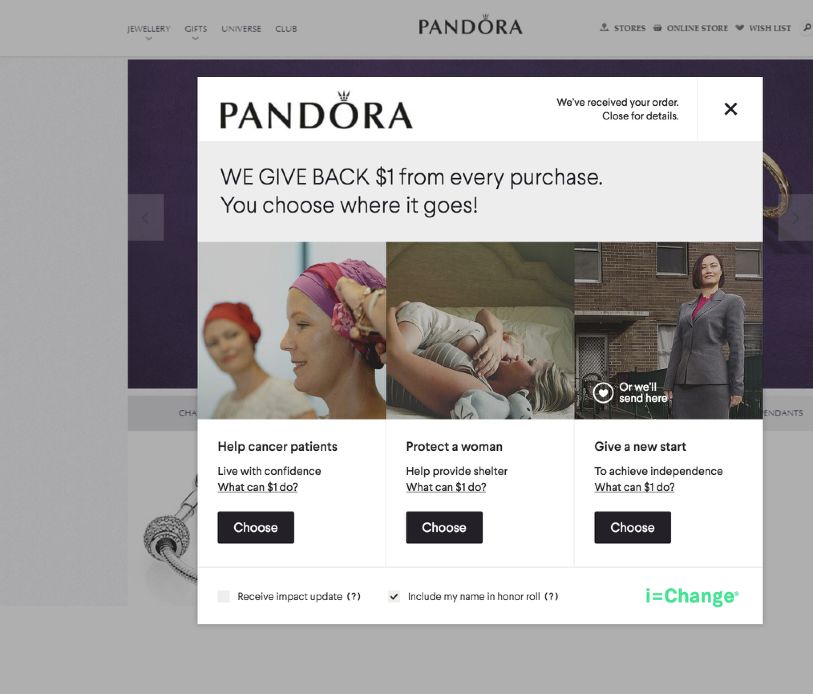Open What can $1 do under Give a new start

click(x=634, y=487)
